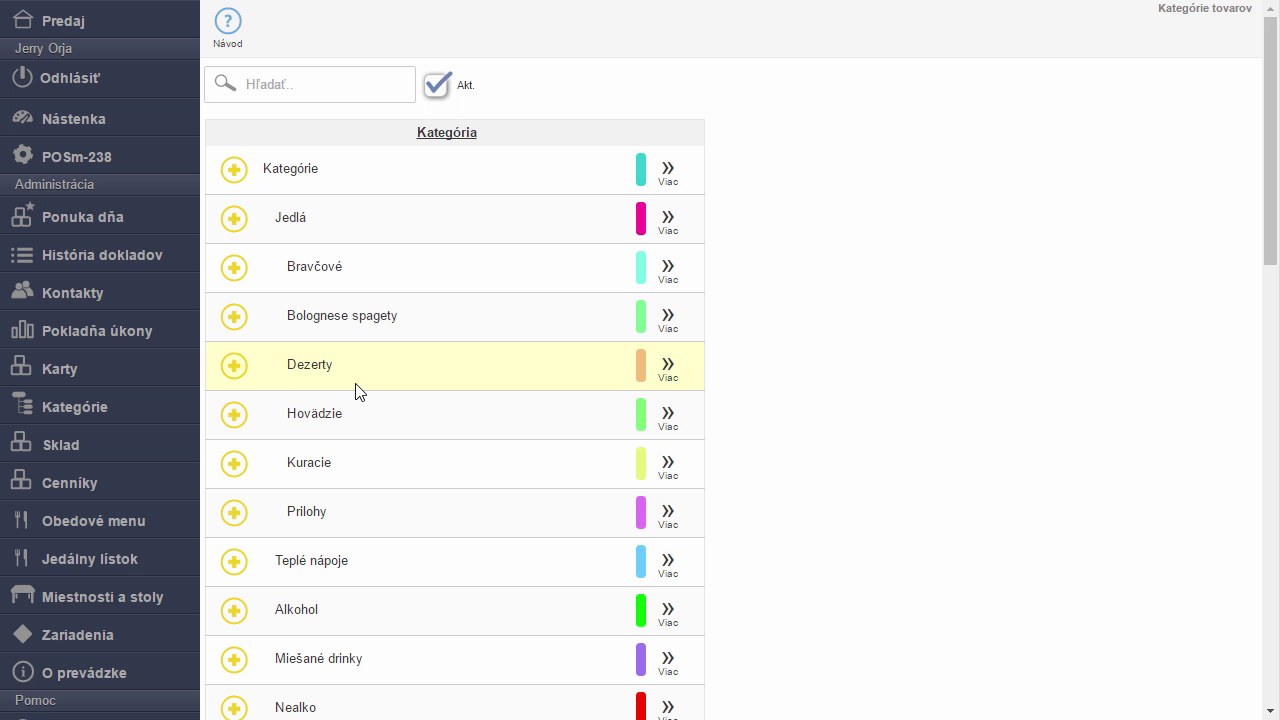
Task: Select Kategórie in the sidebar menu
Action: click(100, 406)
